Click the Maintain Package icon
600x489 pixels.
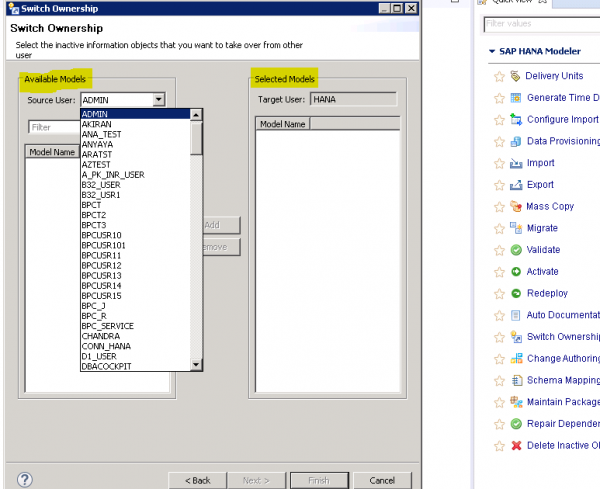point(516,402)
